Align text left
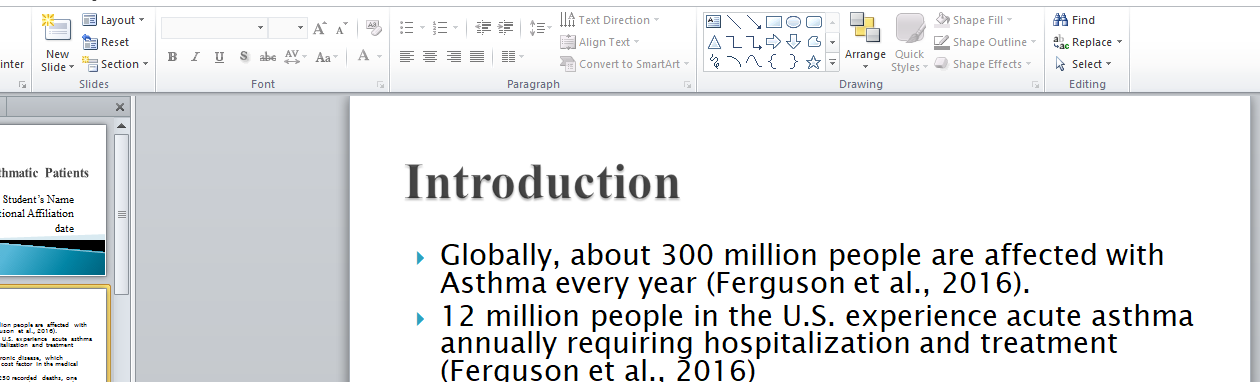 (407, 57)
